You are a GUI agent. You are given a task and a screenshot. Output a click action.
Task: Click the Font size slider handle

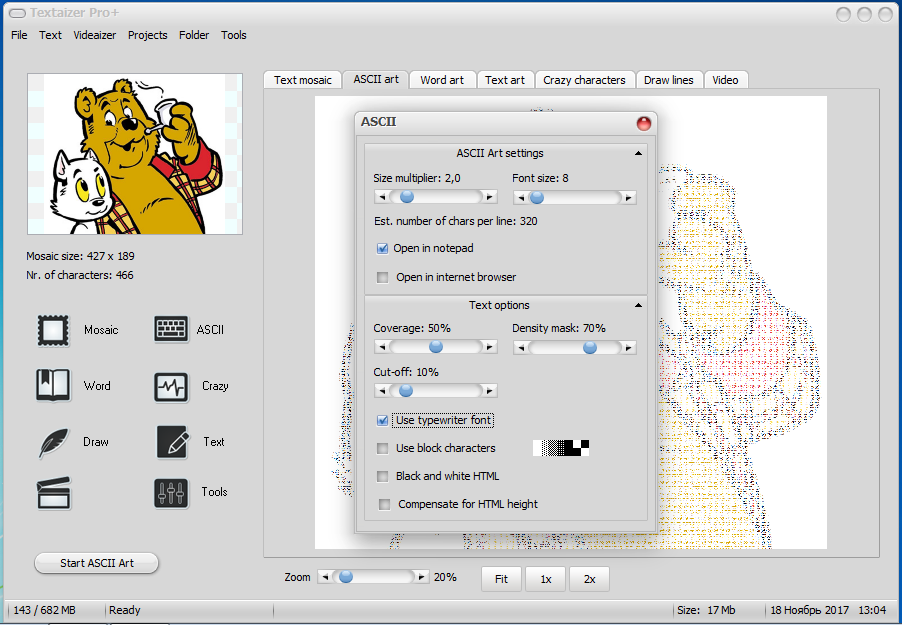point(537,198)
